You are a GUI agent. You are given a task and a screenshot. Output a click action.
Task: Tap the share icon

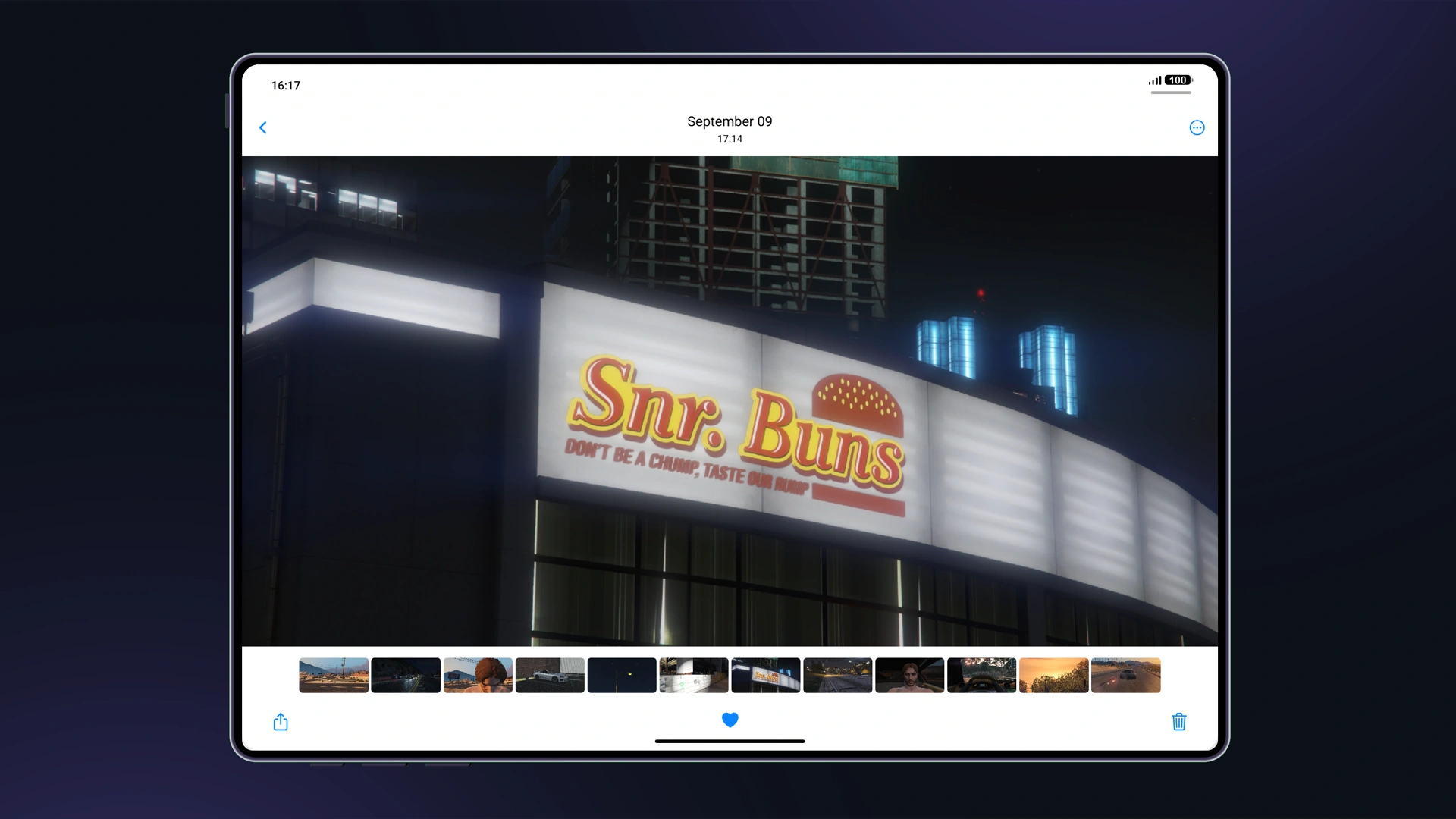[281, 721]
